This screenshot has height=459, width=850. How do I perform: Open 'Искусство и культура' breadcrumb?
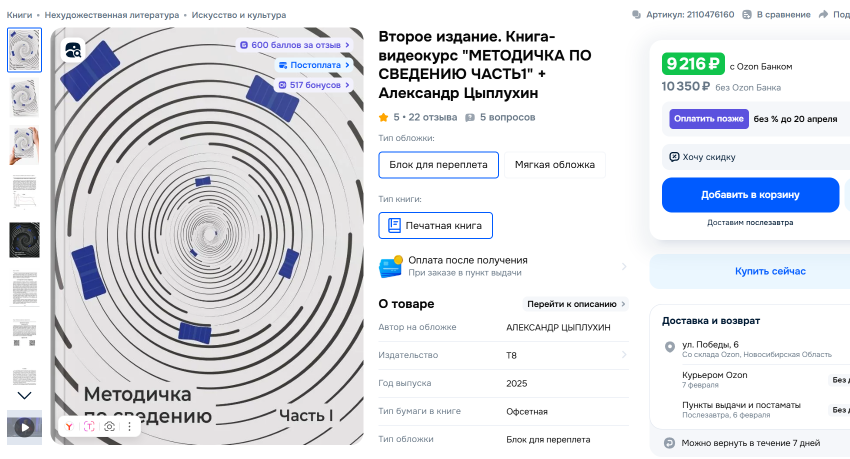click(238, 15)
